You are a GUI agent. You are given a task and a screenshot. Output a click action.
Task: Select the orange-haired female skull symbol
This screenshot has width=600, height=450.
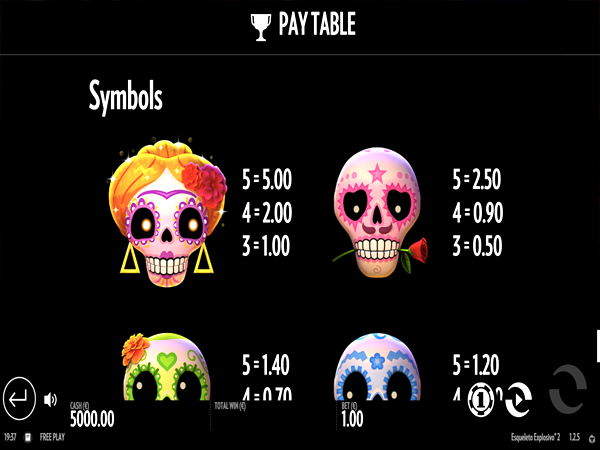167,213
